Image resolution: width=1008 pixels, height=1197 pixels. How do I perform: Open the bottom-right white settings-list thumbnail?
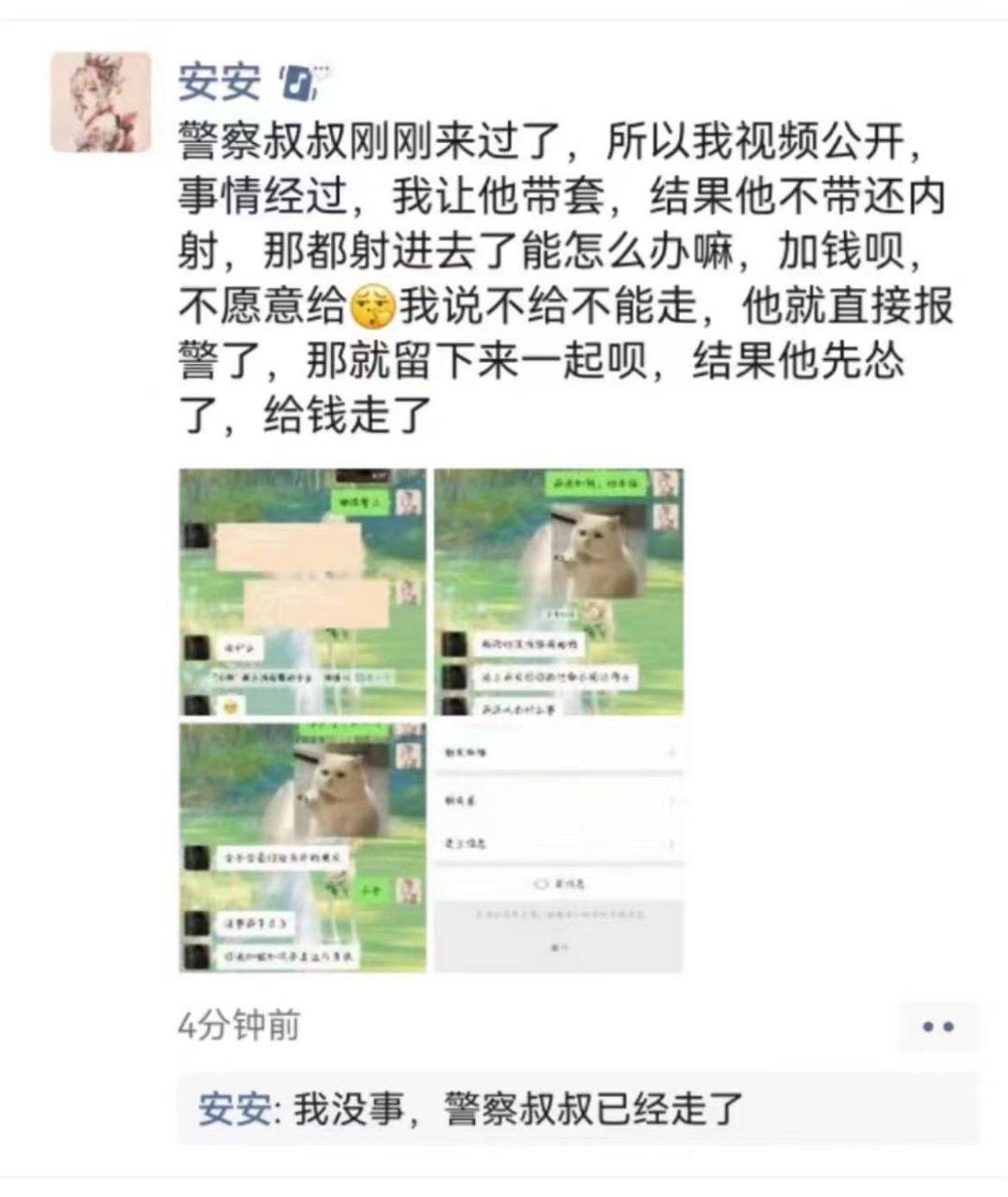(559, 847)
